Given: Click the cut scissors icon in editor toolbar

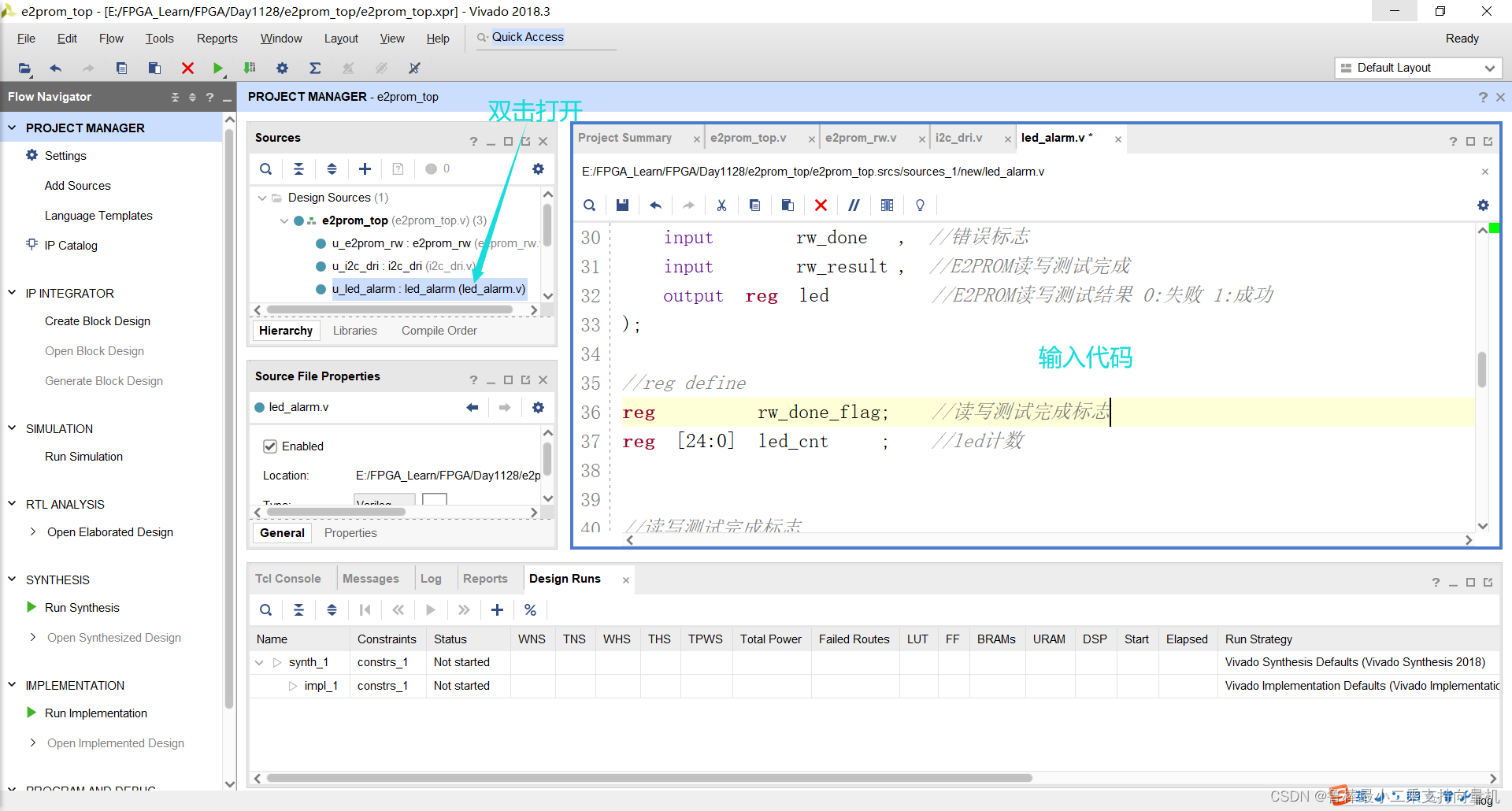Looking at the screenshot, I should coord(721,206).
